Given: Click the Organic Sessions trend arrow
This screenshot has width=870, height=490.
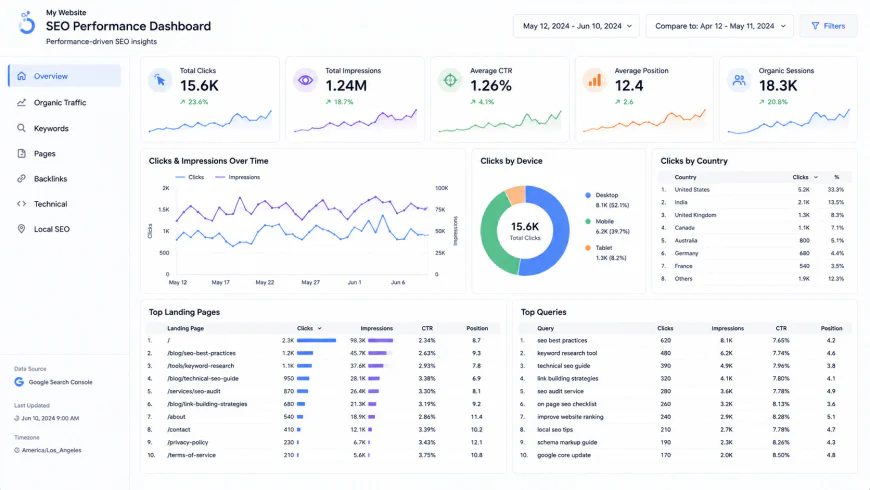Looking at the screenshot, I should pyautogui.click(x=762, y=102).
